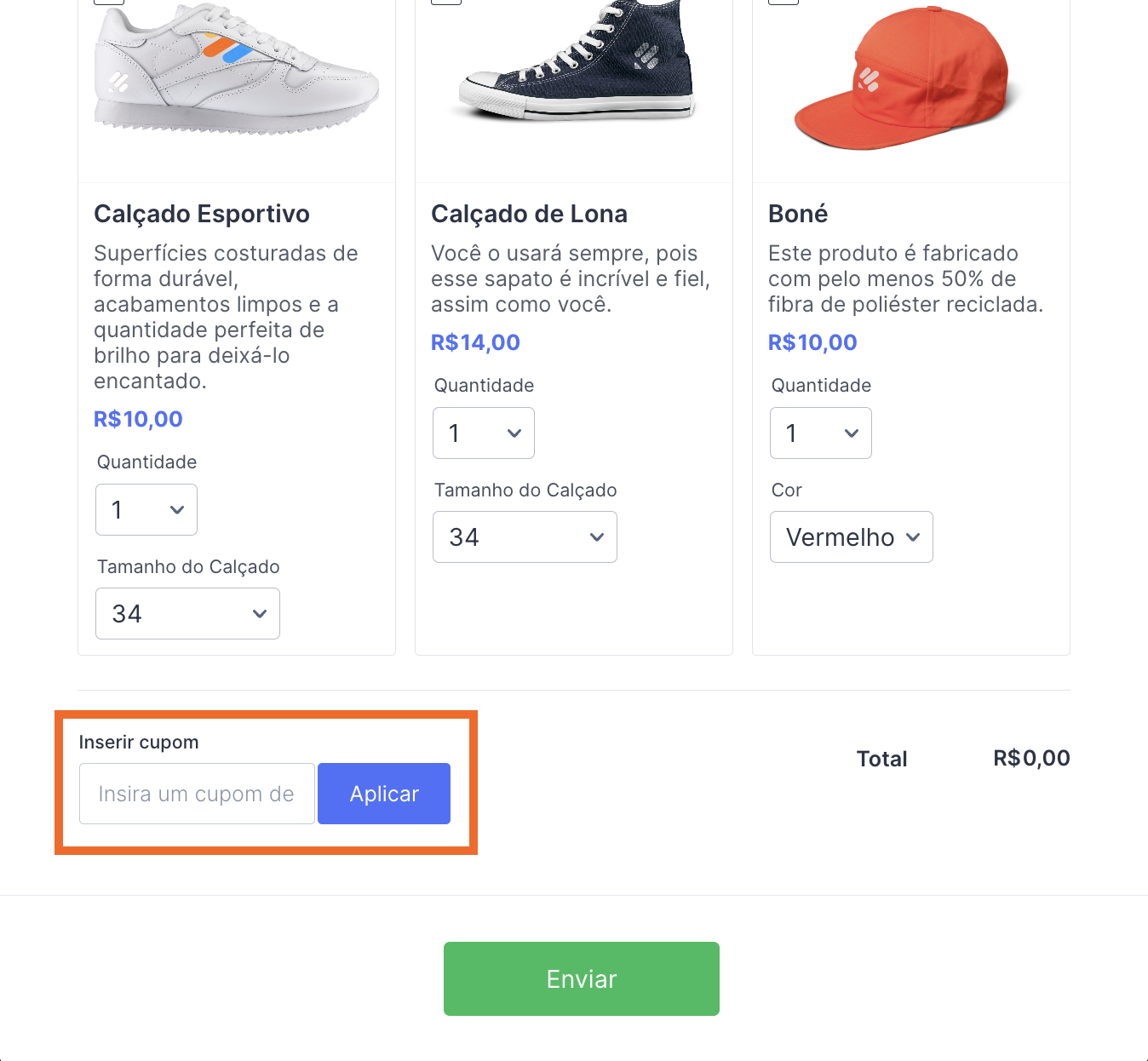The height and width of the screenshot is (1061, 1148).
Task: Click the Calçado de Lona product title
Action: [529, 214]
